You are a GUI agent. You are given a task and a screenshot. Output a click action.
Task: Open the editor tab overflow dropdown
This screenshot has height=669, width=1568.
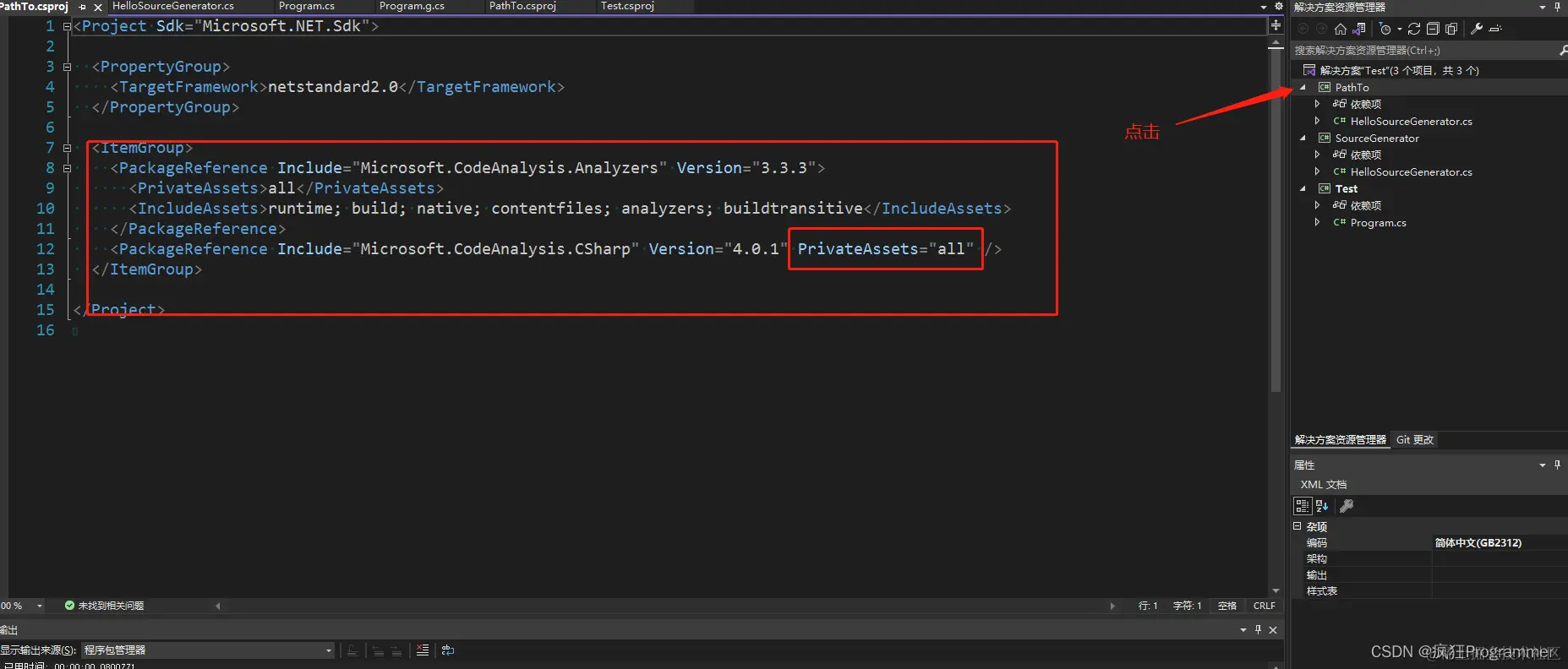1264,7
